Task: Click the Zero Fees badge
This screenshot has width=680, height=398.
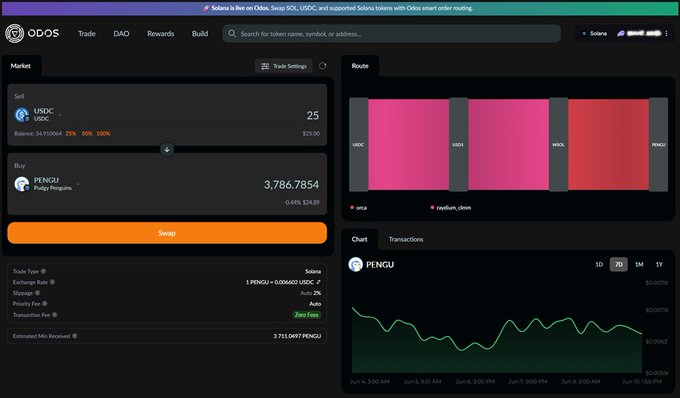Action: [x=307, y=315]
